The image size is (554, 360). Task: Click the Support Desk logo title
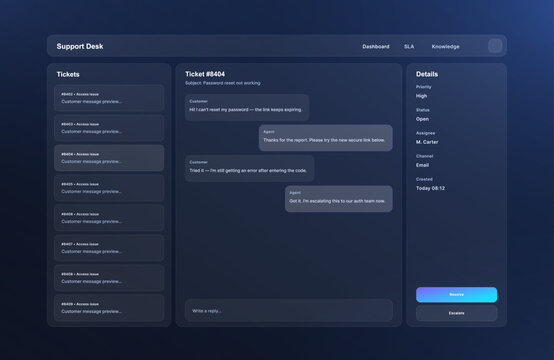80,46
